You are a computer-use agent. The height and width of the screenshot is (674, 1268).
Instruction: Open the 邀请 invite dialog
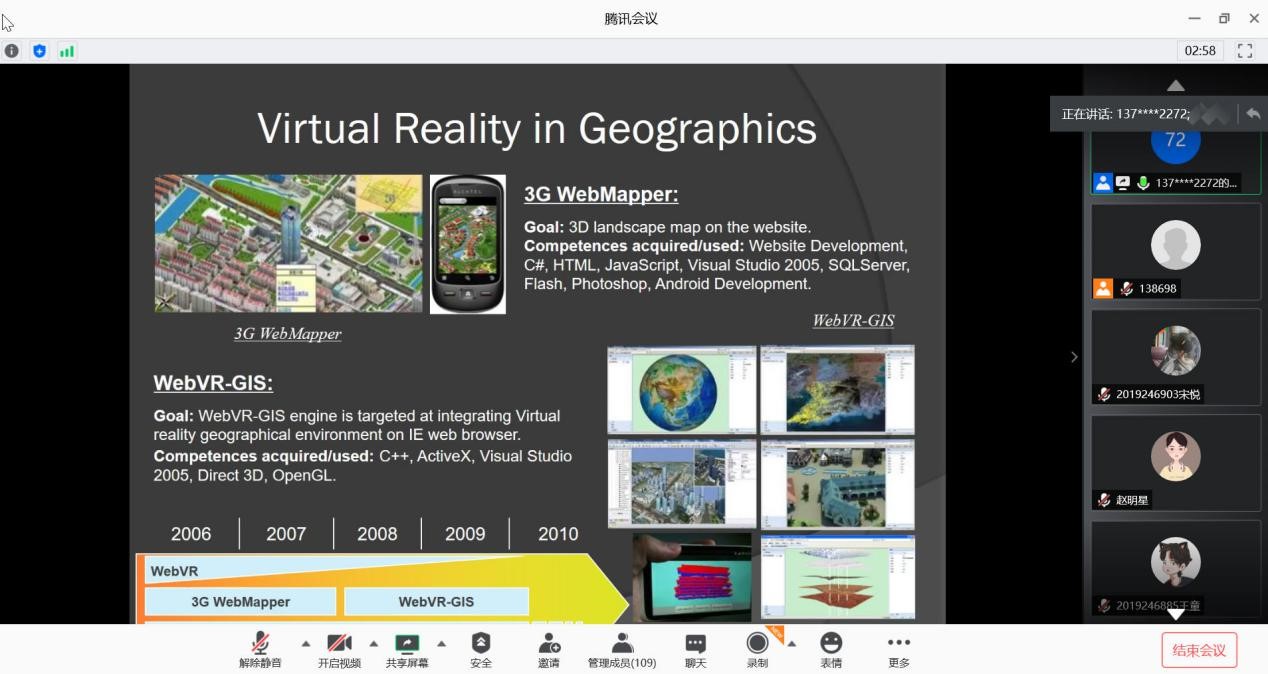549,650
